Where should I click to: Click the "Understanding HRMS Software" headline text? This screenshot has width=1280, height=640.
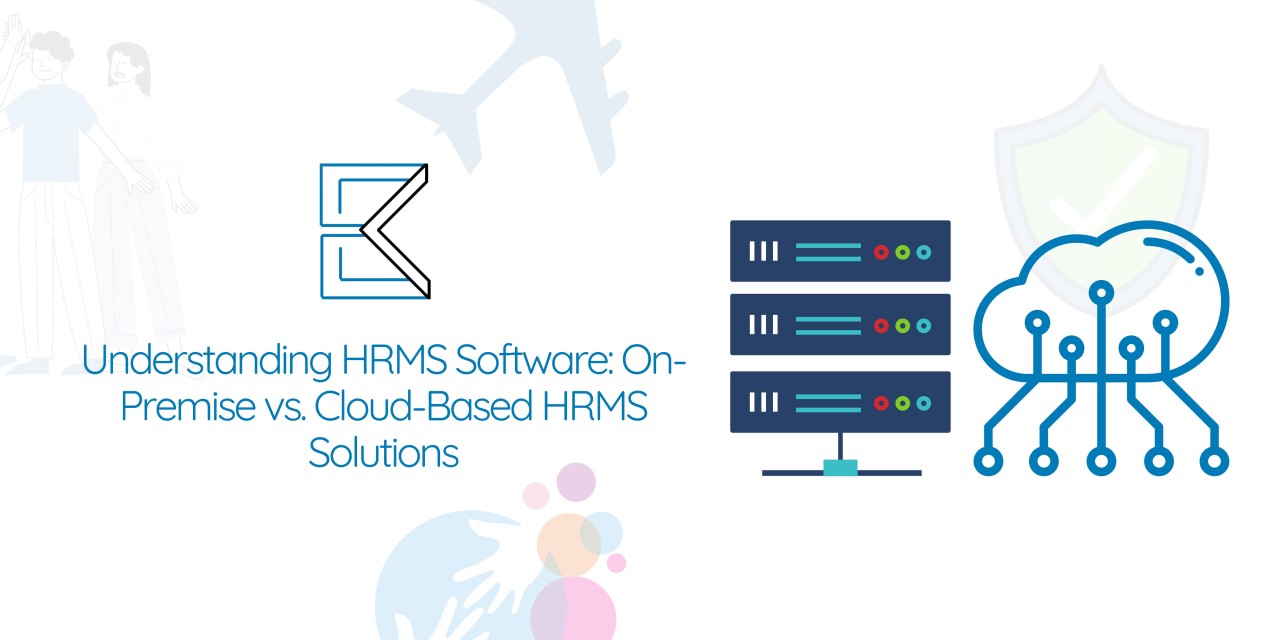[x=383, y=362]
